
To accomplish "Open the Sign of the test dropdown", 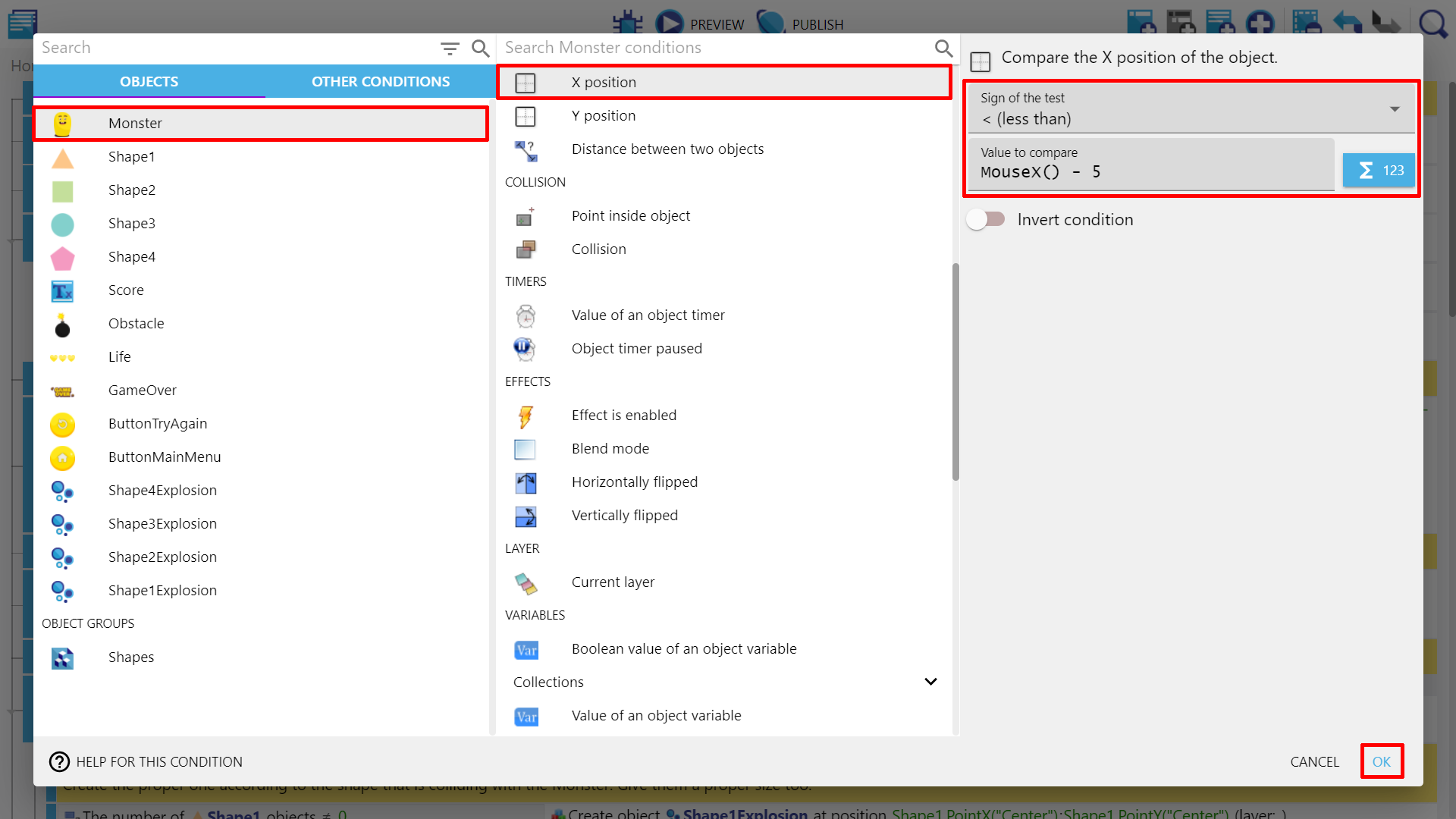I will [1191, 109].
